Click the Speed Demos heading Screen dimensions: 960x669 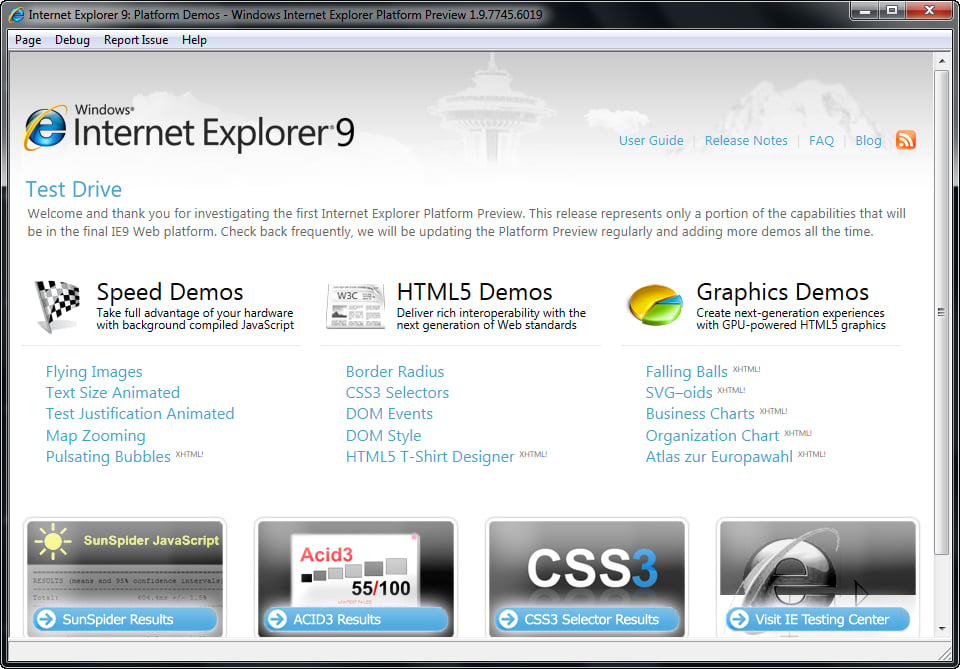tap(170, 292)
